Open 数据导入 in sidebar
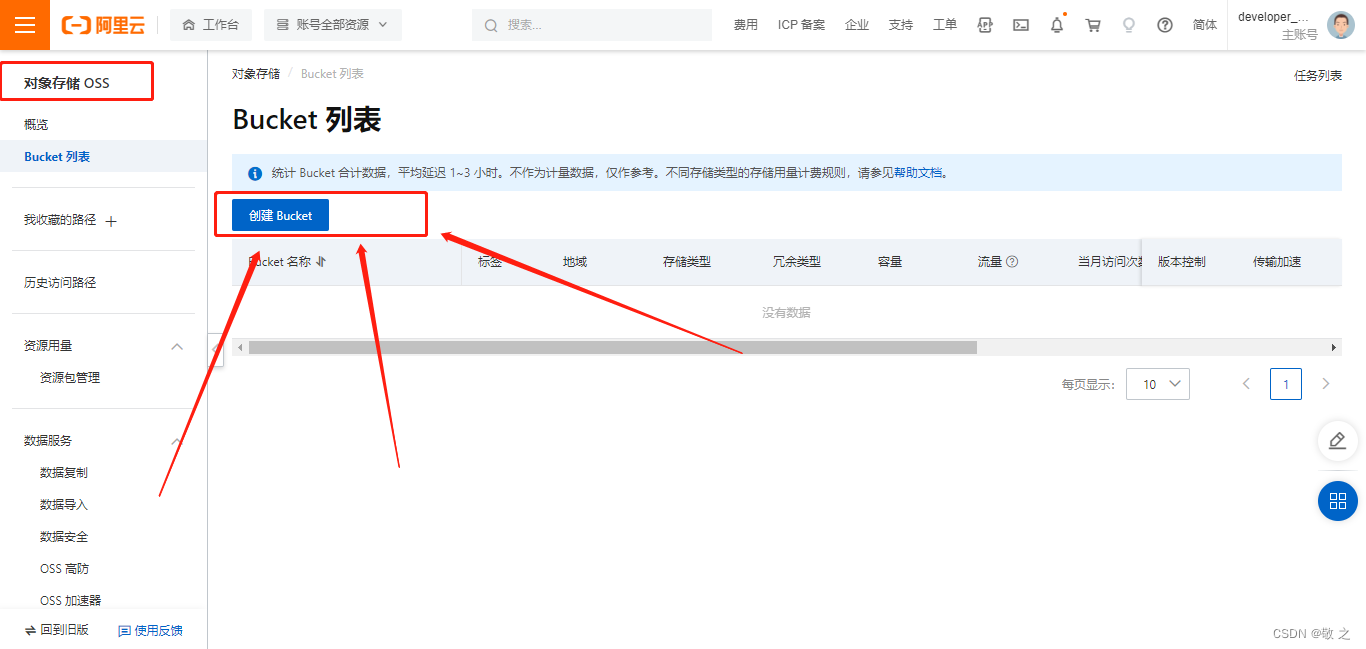The height and width of the screenshot is (649, 1366). [x=64, y=505]
